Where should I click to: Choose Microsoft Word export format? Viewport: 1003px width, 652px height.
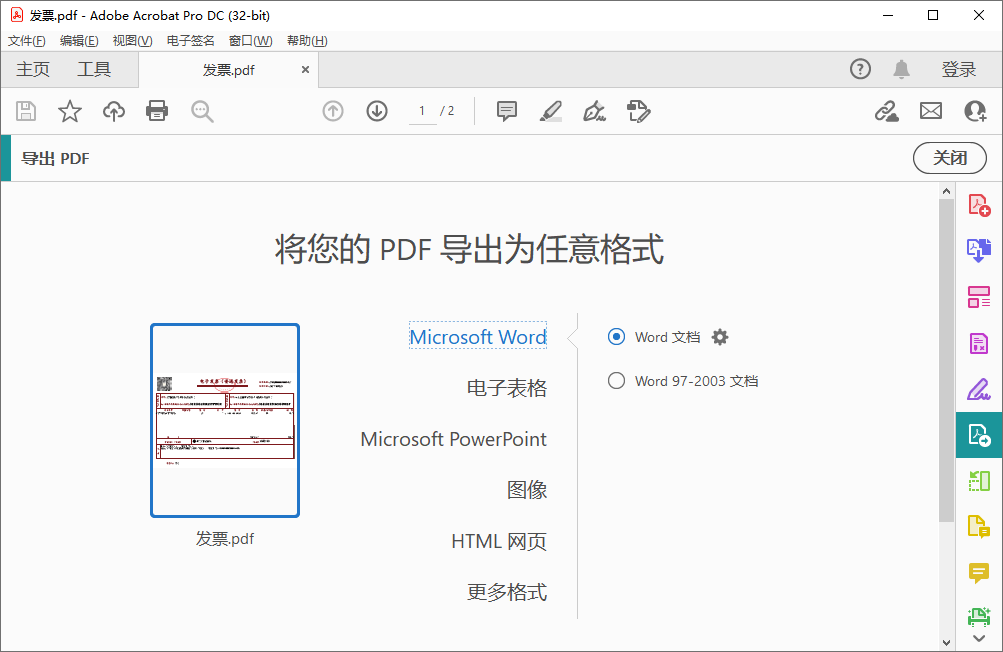coord(478,337)
